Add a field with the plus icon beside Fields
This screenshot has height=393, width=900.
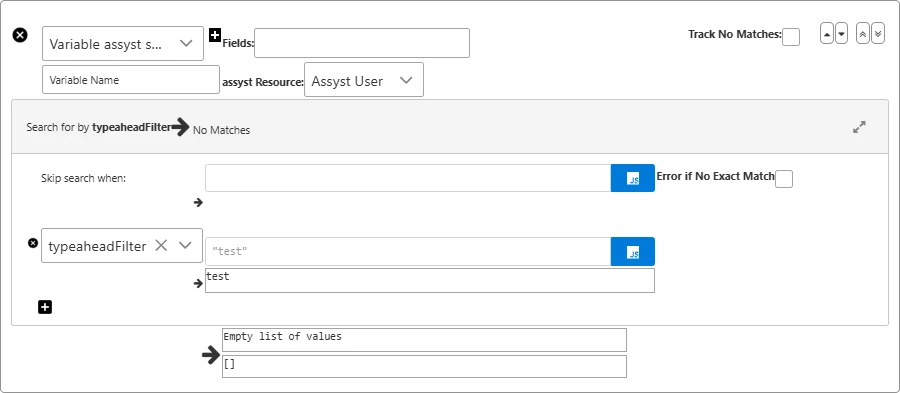pos(215,35)
